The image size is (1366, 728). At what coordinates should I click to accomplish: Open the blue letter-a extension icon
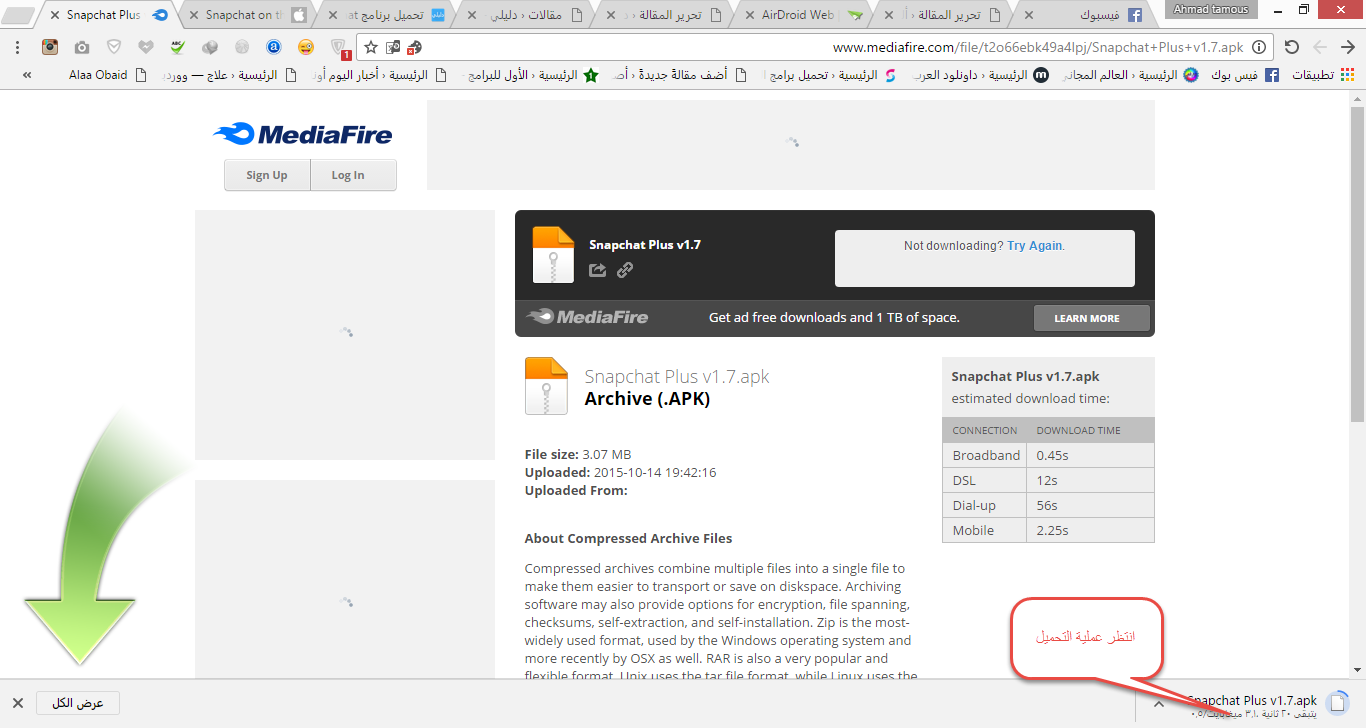point(274,47)
